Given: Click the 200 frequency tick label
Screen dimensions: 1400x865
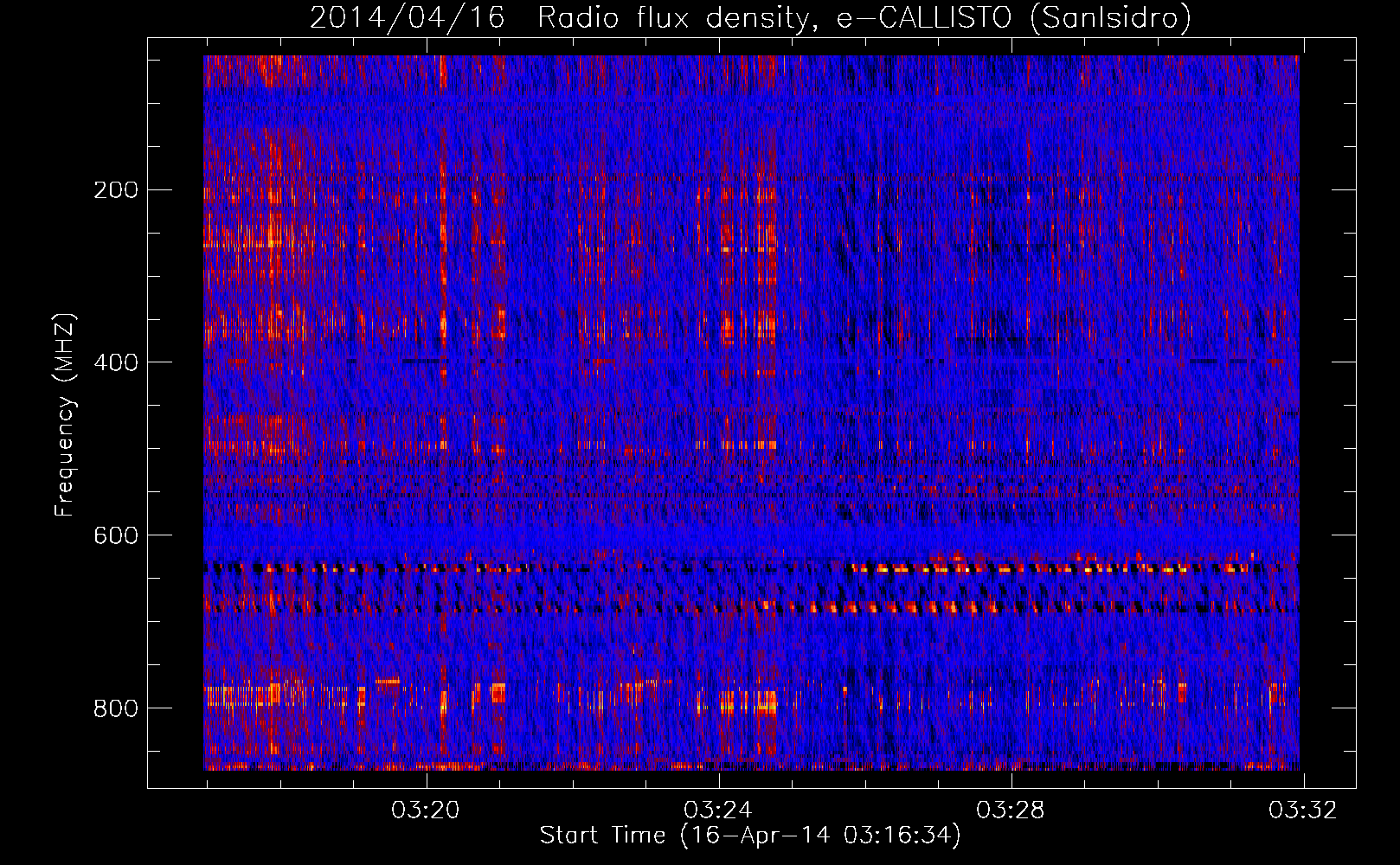Looking at the screenshot, I should pyautogui.click(x=116, y=190).
